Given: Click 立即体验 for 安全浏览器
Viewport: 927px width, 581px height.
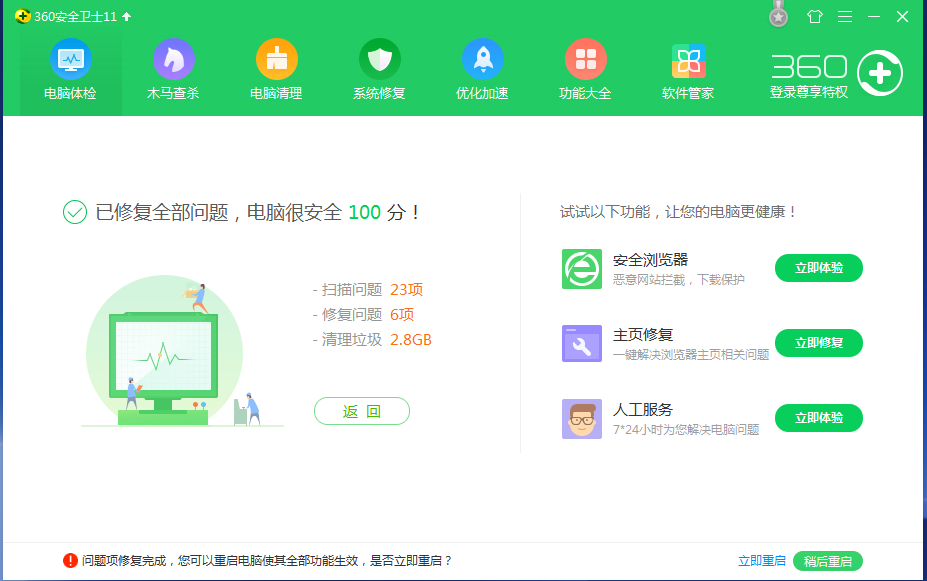Looking at the screenshot, I should (819, 268).
